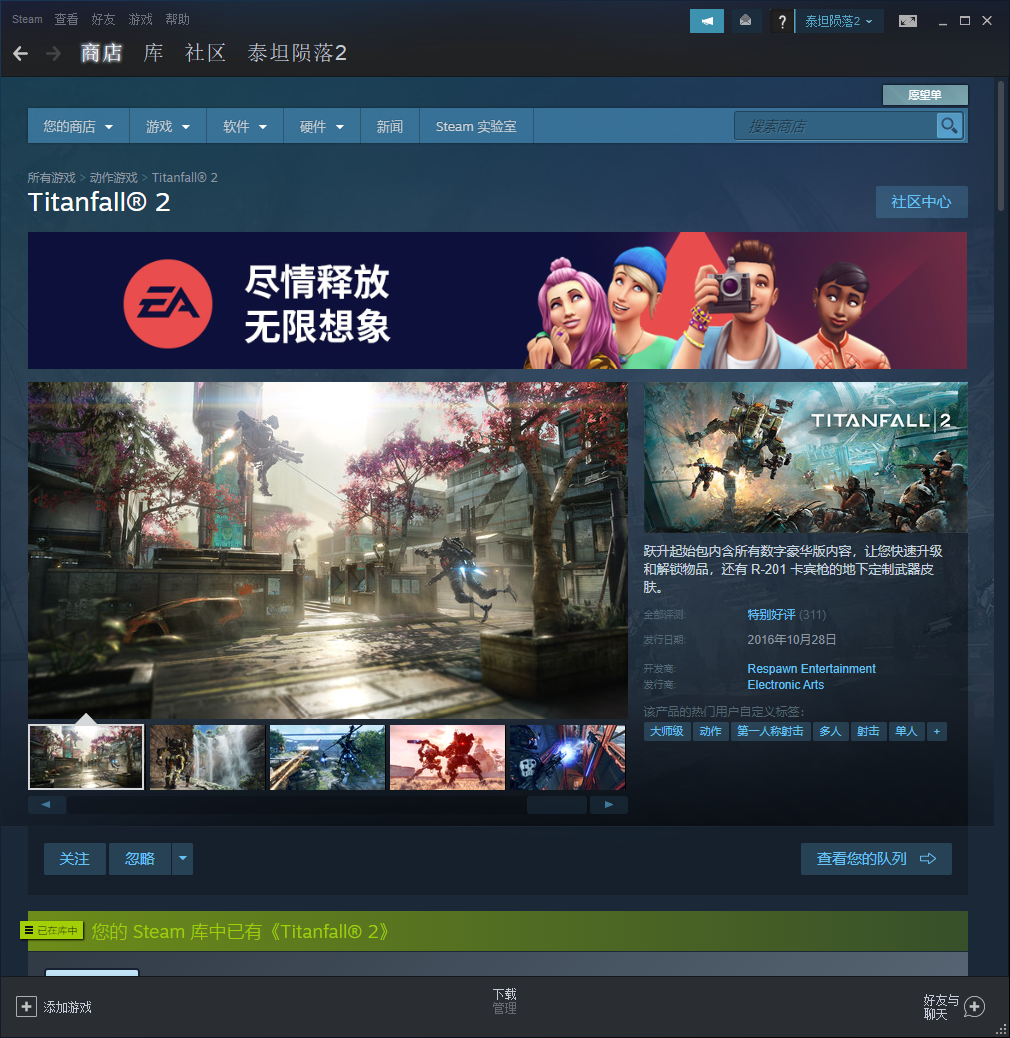The width and height of the screenshot is (1010, 1038).
Task: Go back with the left arrow
Action: (x=21, y=53)
